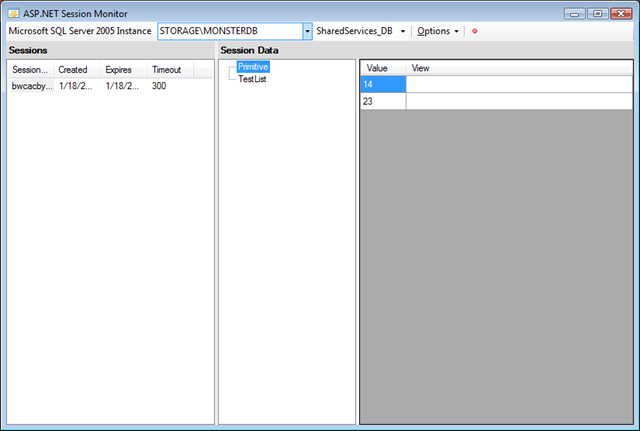640x431 pixels.
Task: Select the Primitive tree node
Action: [253, 67]
